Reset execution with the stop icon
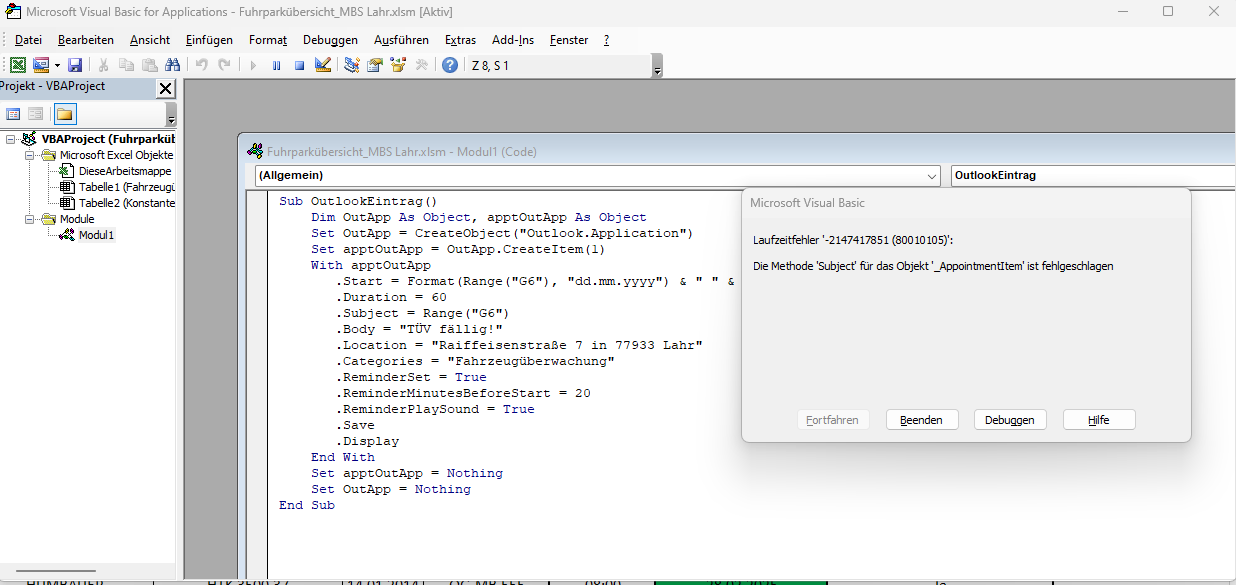The image size is (1236, 585). click(299, 65)
